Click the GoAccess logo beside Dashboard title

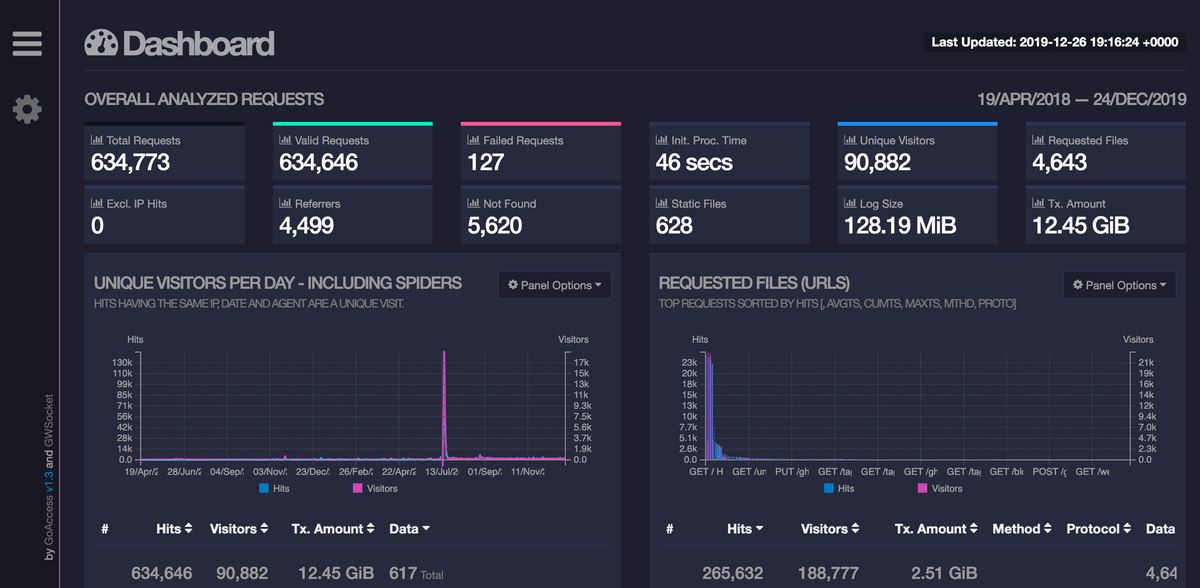(100, 43)
